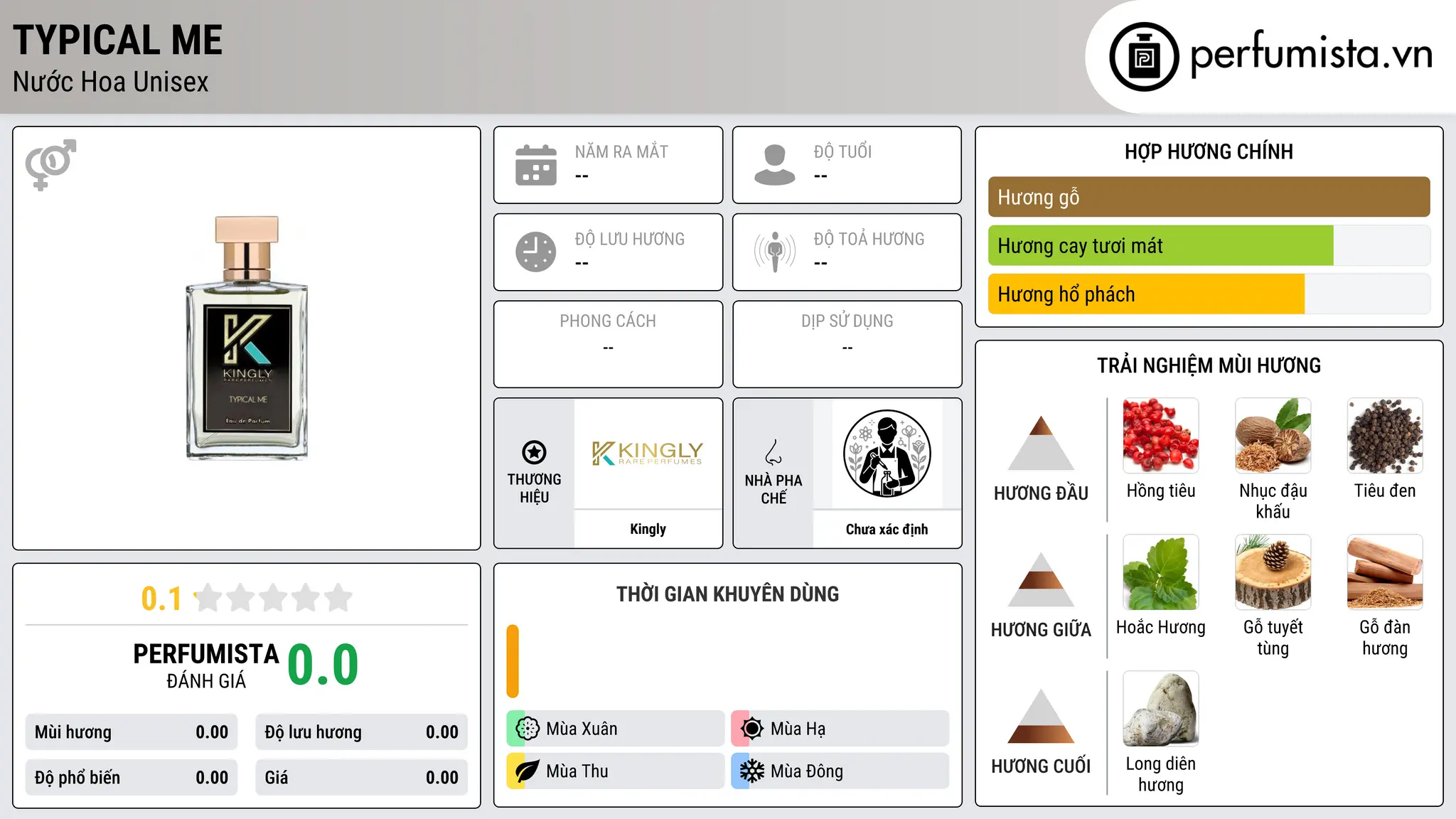
Task: Click the Long diên hương note name
Action: coord(1161,774)
